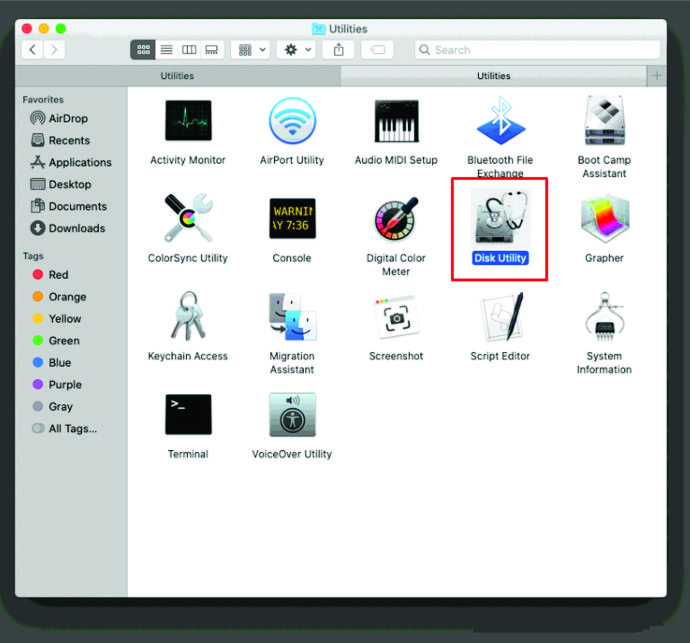Open the Console app icon
This screenshot has width=690, height=643.
coord(292,218)
